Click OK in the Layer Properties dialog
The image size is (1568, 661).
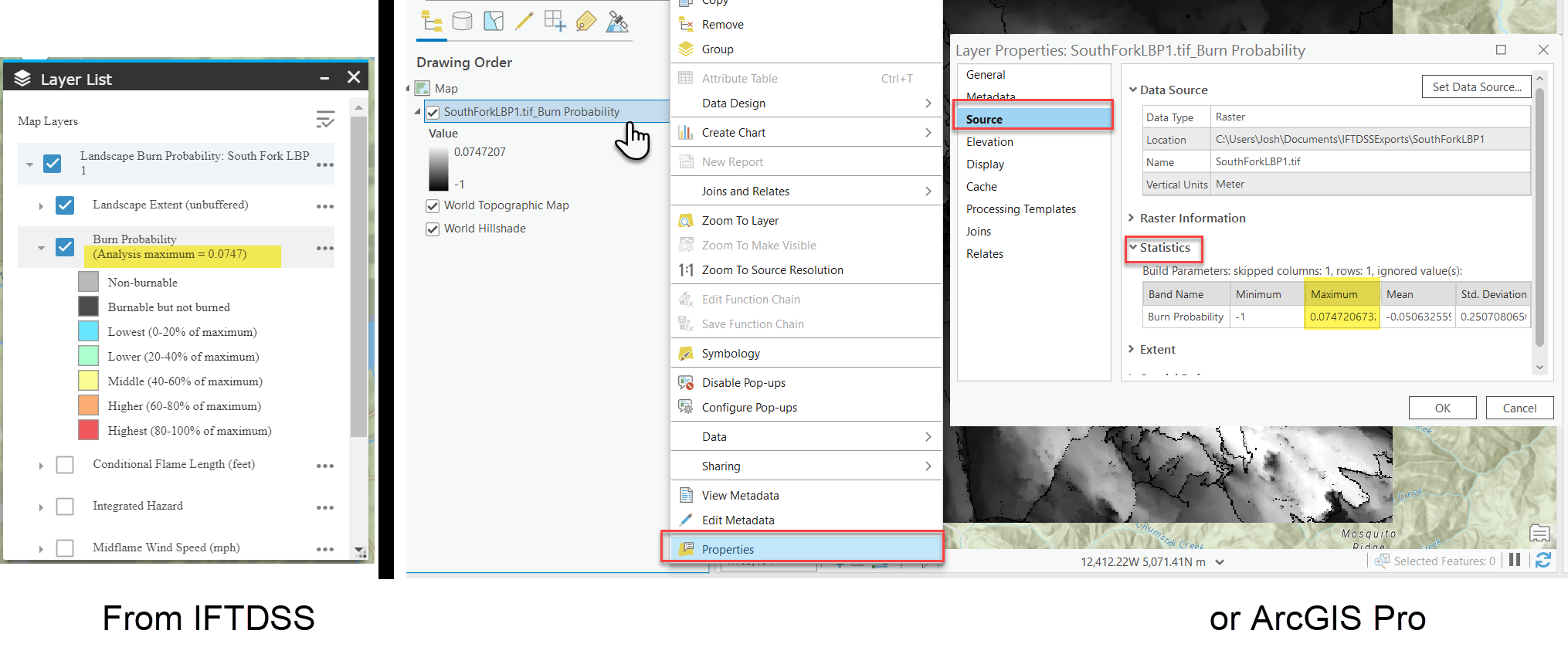tap(1442, 408)
